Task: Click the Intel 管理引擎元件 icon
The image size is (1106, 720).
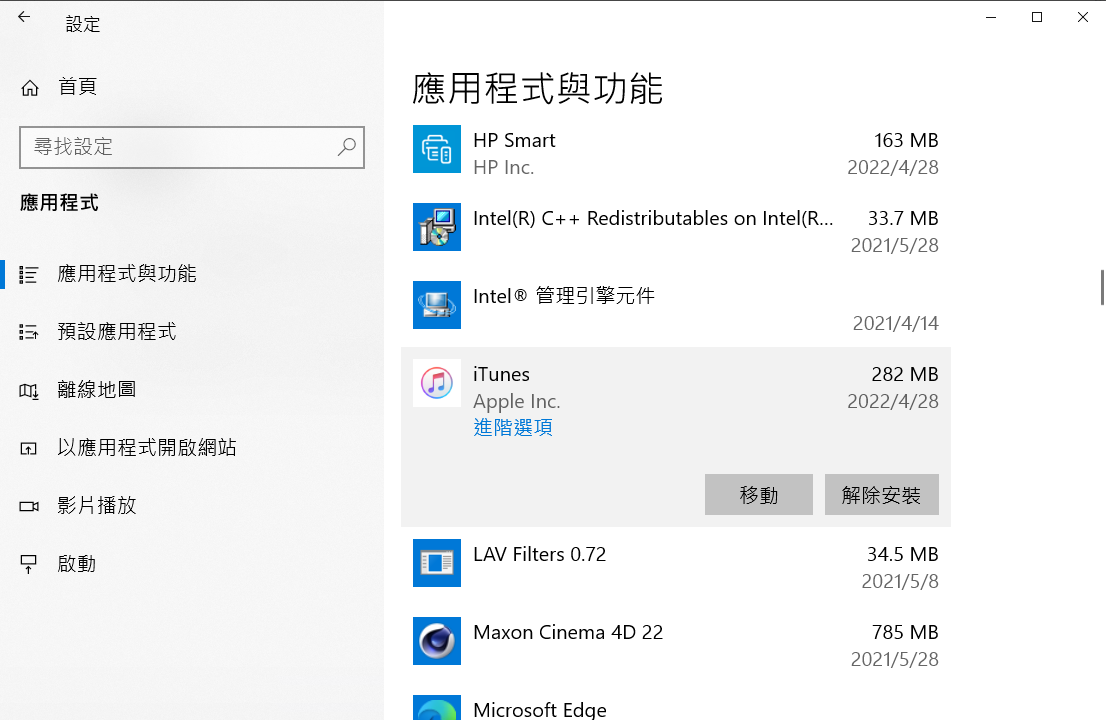Action: click(437, 305)
